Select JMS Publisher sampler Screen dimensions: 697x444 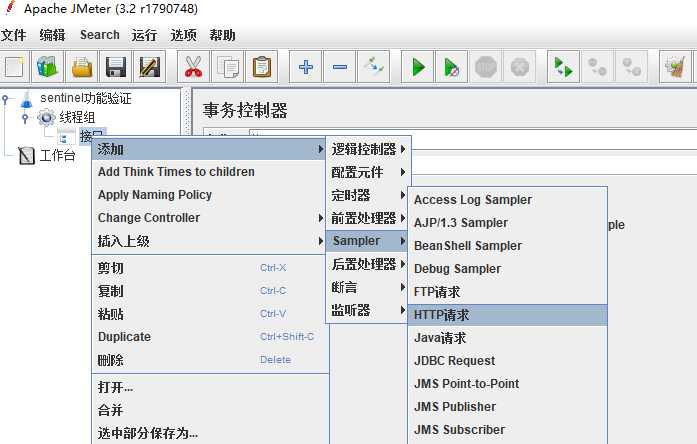point(508,407)
